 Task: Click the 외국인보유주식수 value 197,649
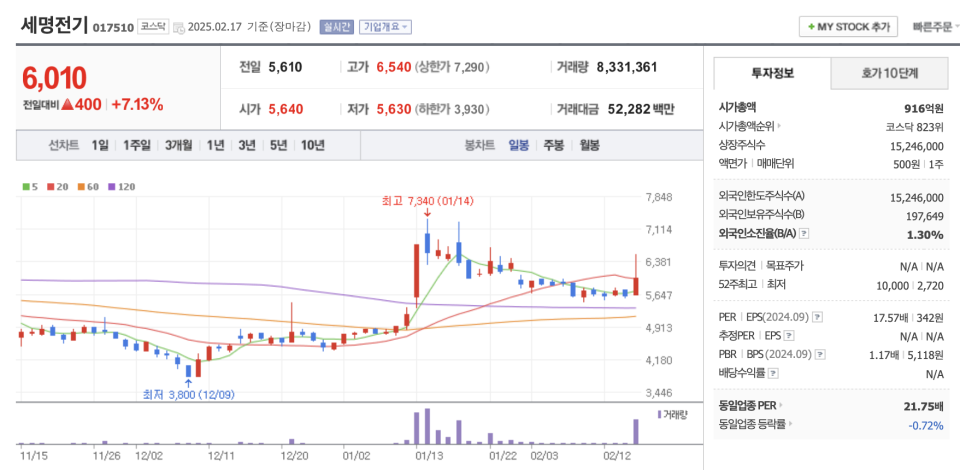923,215
